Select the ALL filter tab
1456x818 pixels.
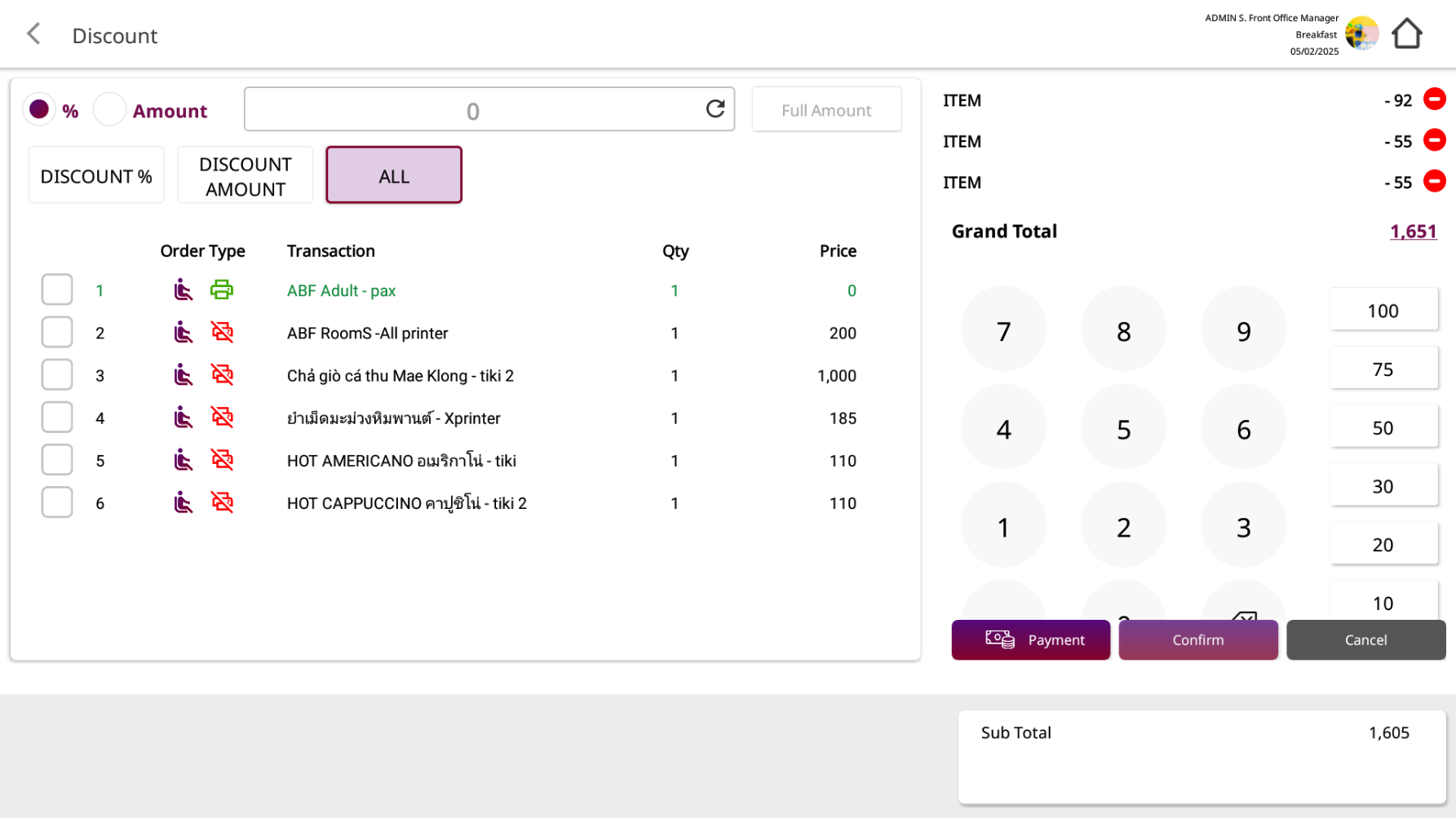[394, 175]
